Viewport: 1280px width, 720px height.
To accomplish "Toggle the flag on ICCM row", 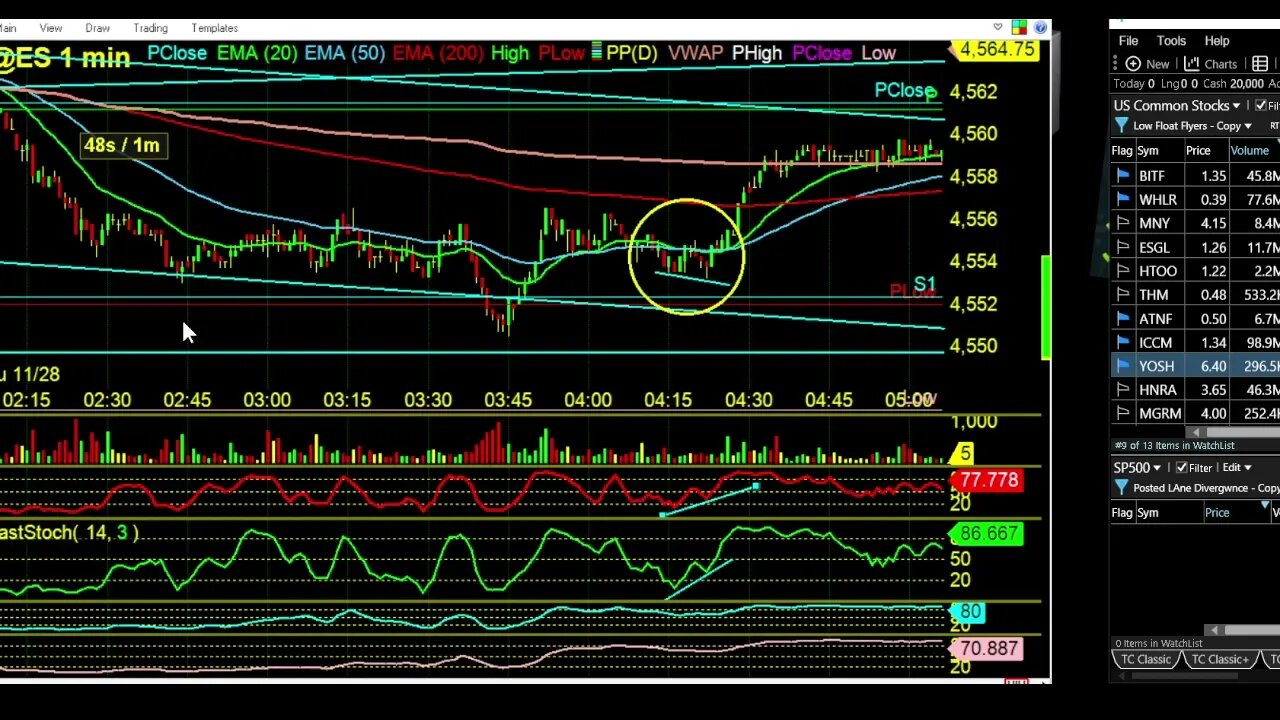I will click(x=1122, y=343).
